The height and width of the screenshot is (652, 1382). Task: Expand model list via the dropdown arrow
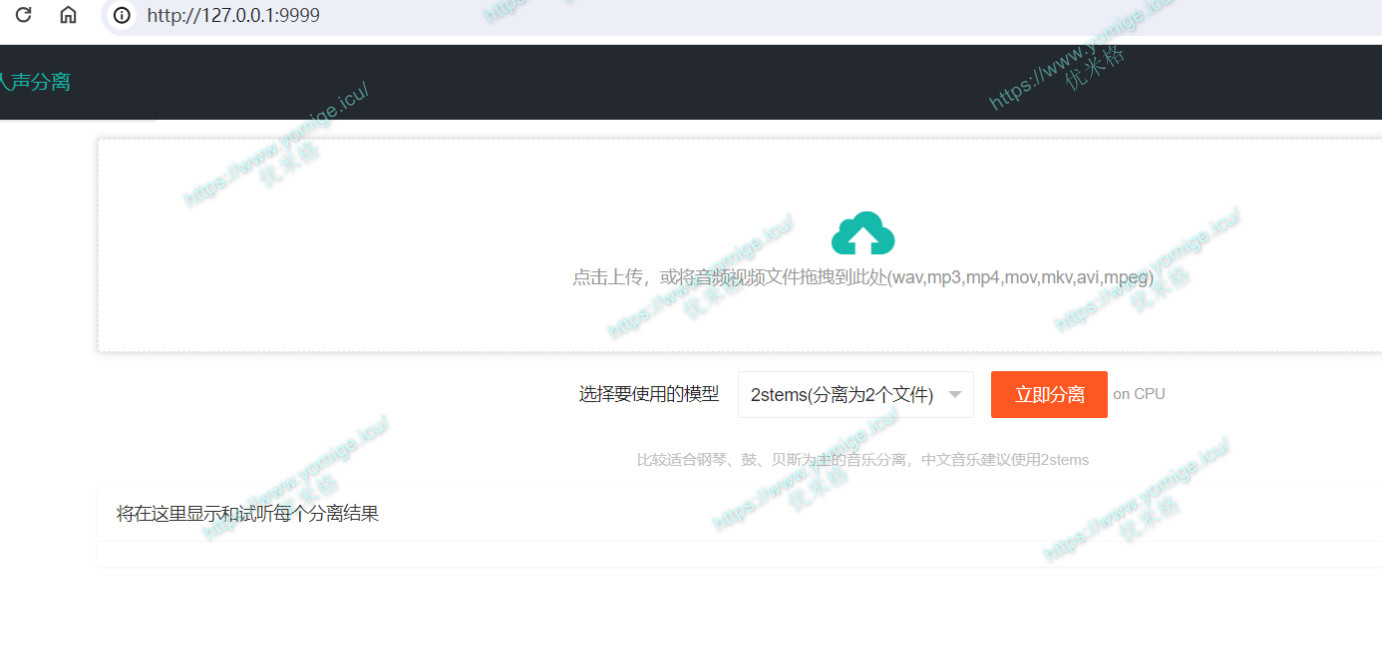pyautogui.click(x=955, y=395)
